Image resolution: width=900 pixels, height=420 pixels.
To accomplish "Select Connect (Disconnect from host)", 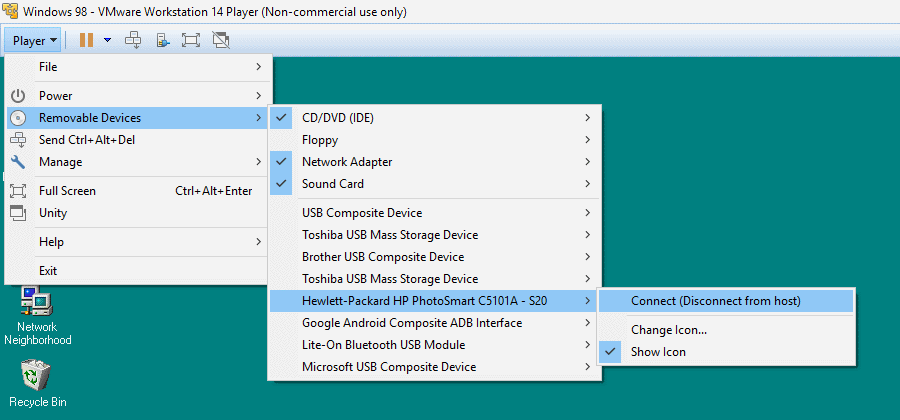I will point(715,301).
